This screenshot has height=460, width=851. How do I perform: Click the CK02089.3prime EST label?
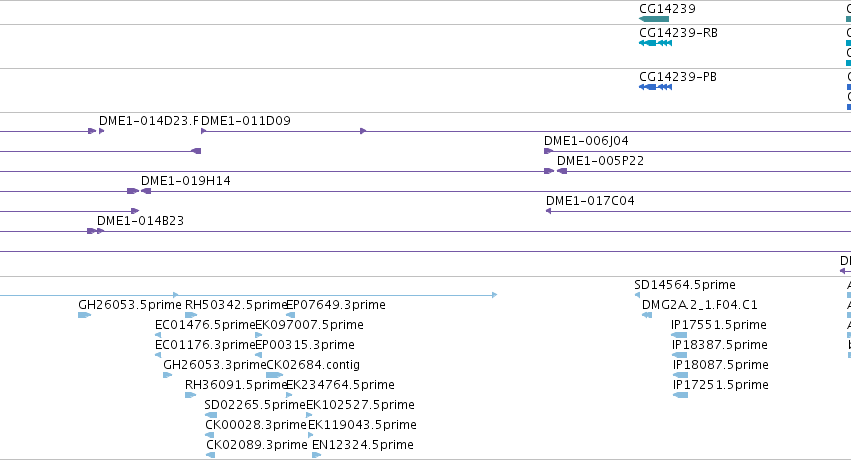257,446
